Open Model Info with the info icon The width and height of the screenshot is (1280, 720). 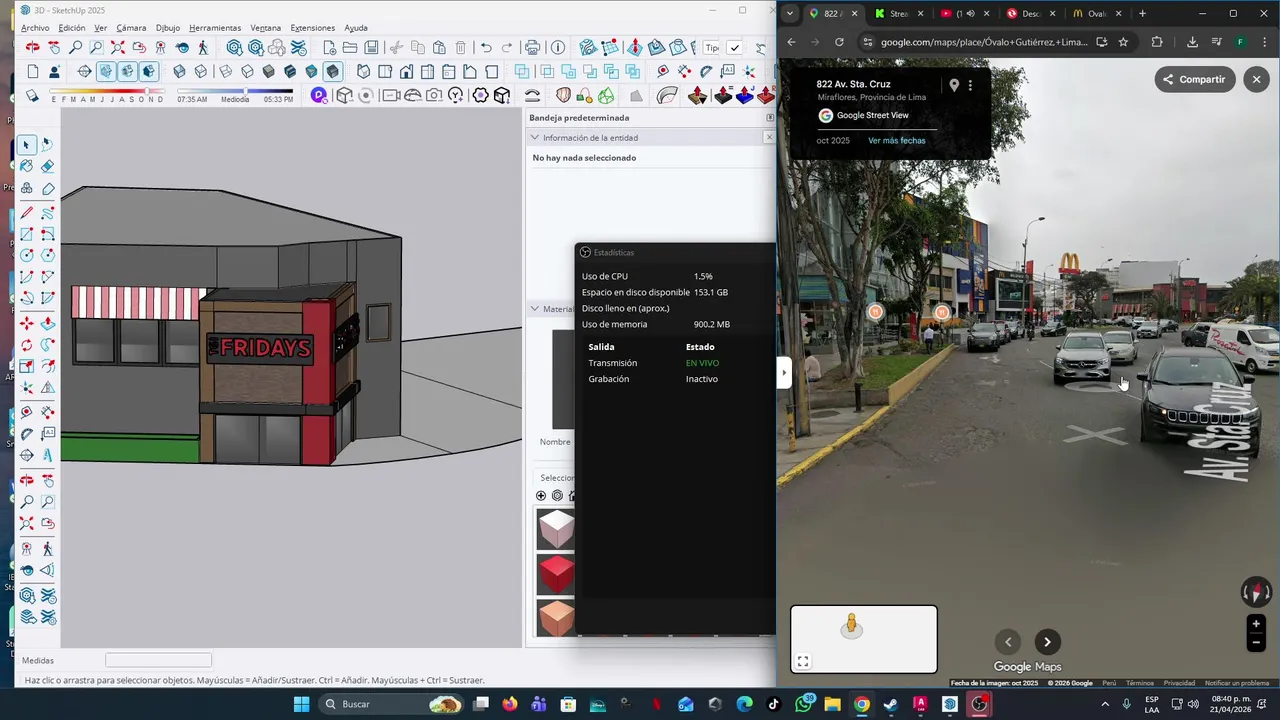557,47
